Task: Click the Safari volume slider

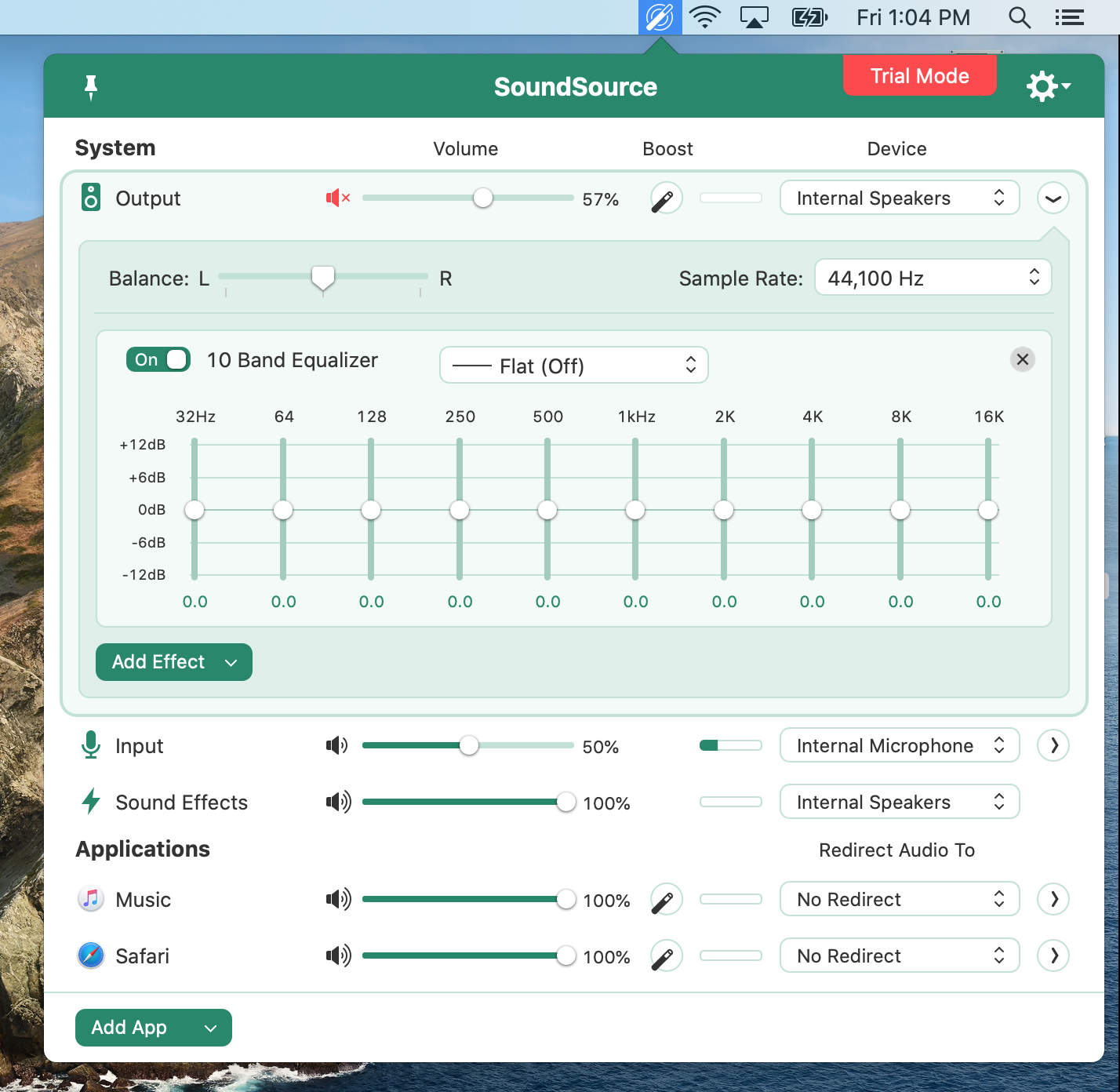Action: 468,955
